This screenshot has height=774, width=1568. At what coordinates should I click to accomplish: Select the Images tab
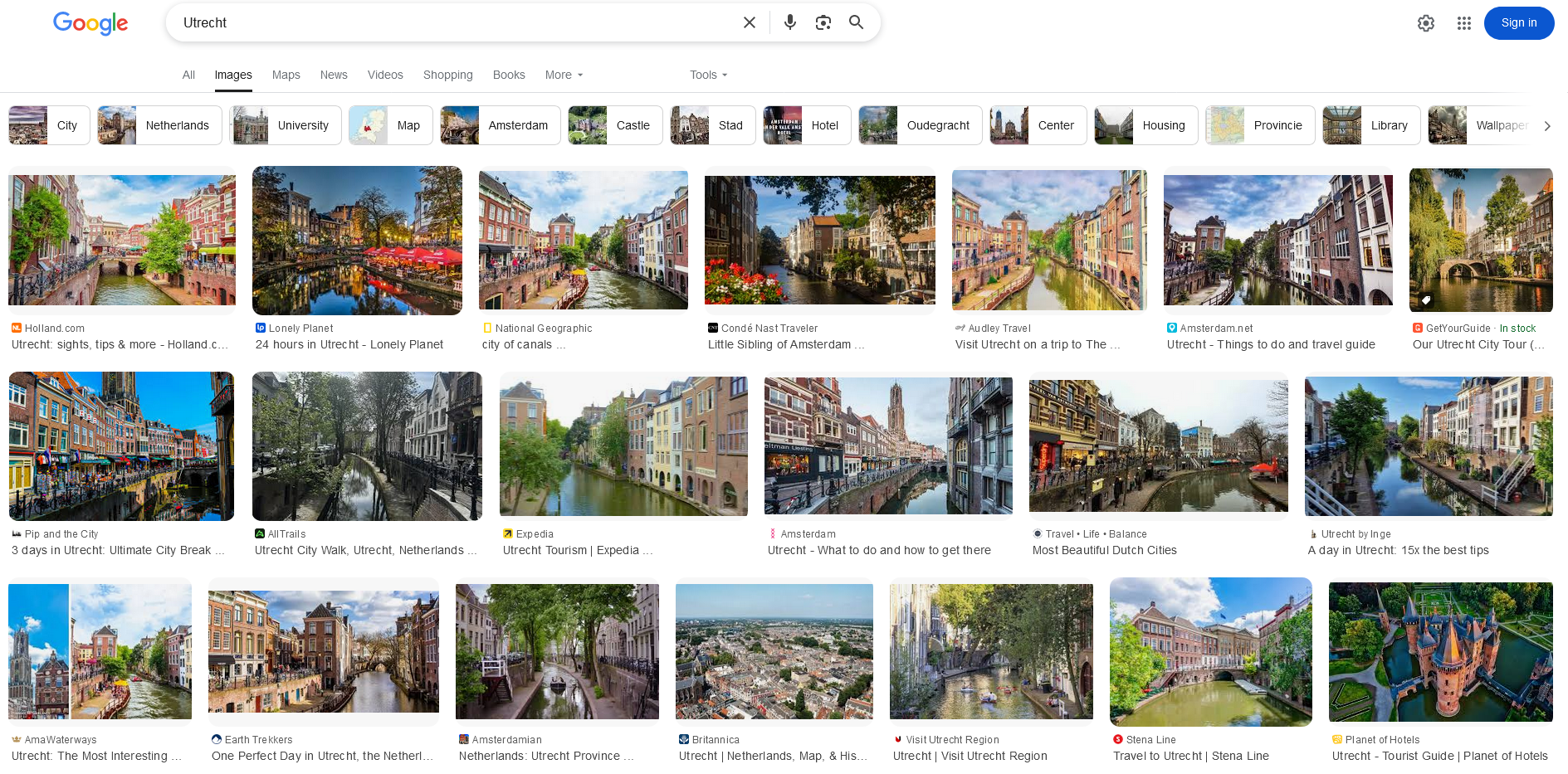233,75
